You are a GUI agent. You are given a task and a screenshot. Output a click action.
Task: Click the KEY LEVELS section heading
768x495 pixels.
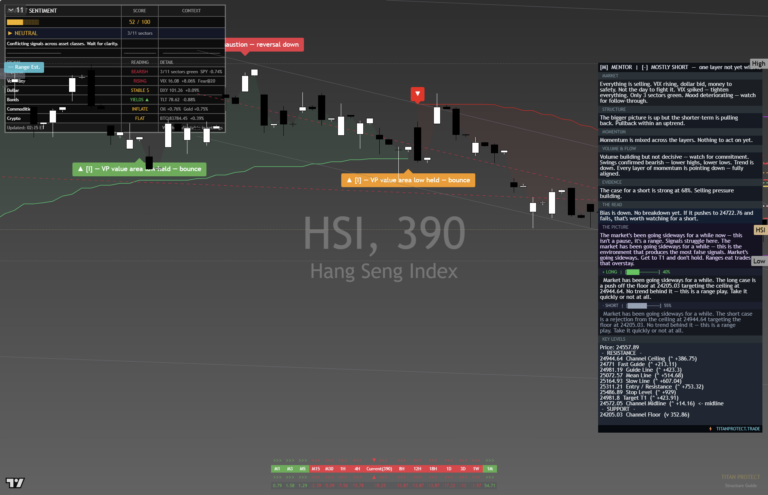pos(613,339)
